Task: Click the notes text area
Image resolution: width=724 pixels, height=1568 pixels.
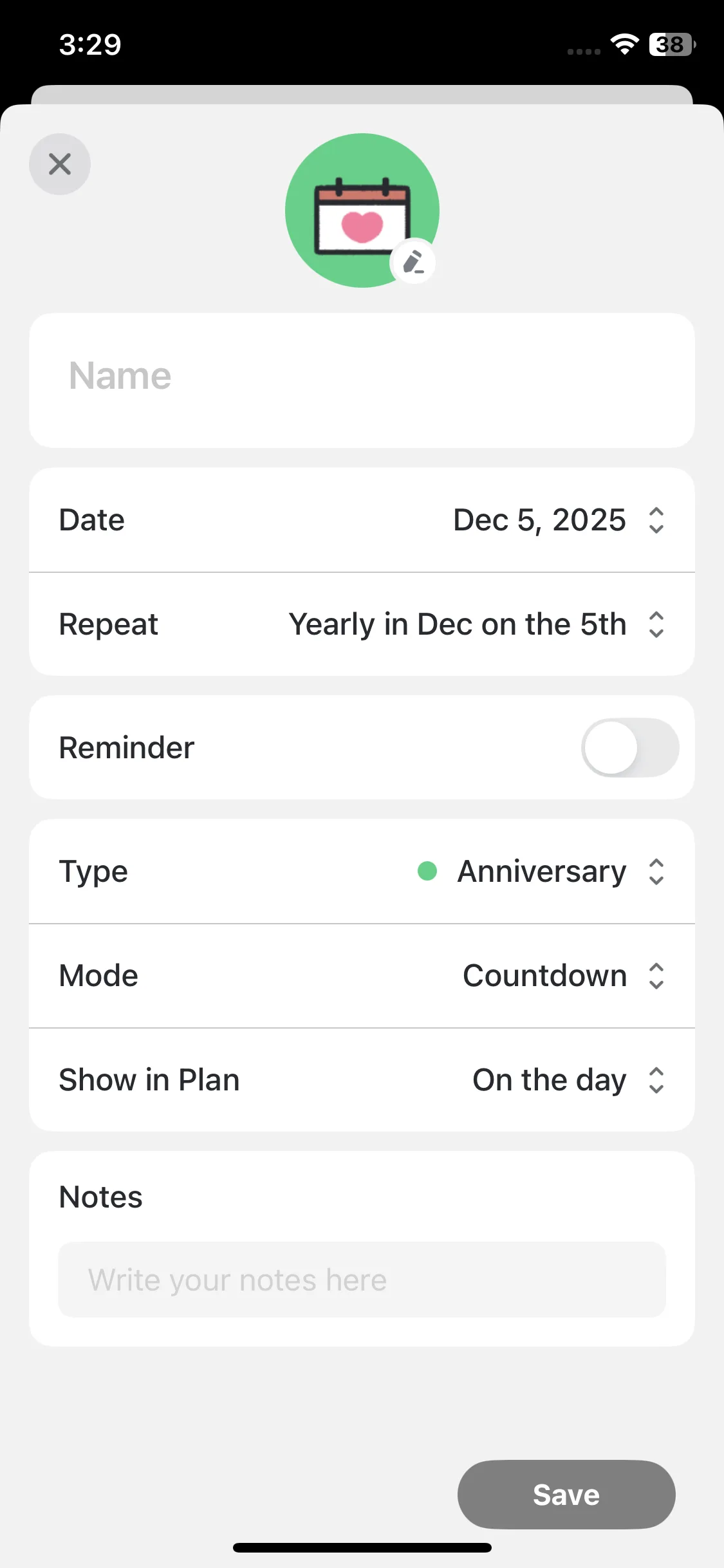Action: (362, 1280)
